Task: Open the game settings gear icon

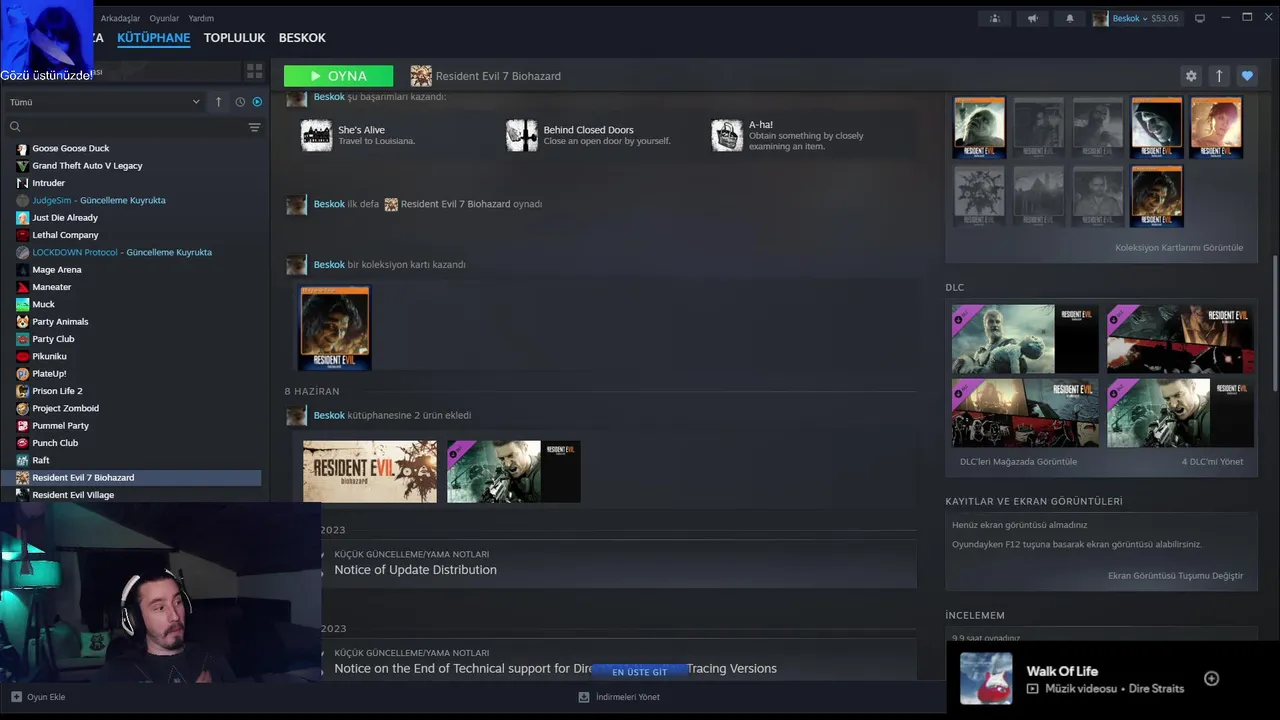Action: [x=1191, y=76]
